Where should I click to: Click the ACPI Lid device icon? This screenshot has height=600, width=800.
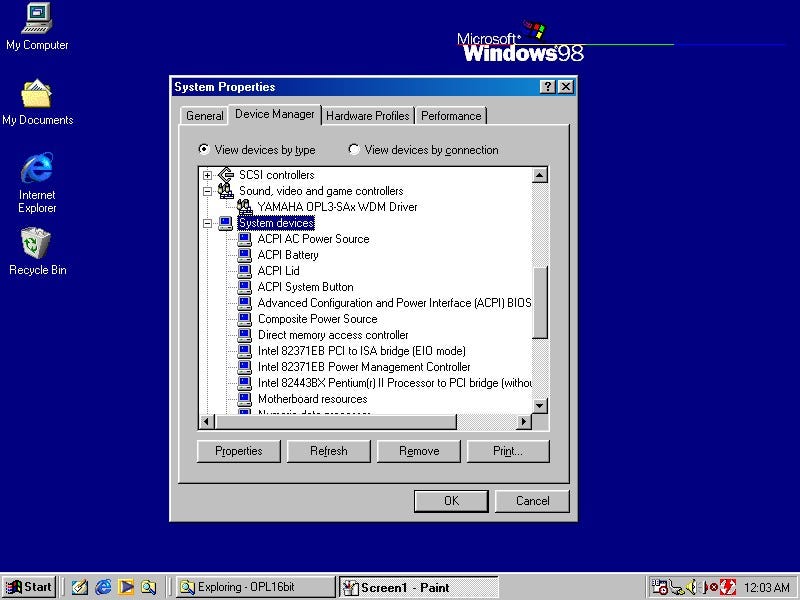point(244,270)
